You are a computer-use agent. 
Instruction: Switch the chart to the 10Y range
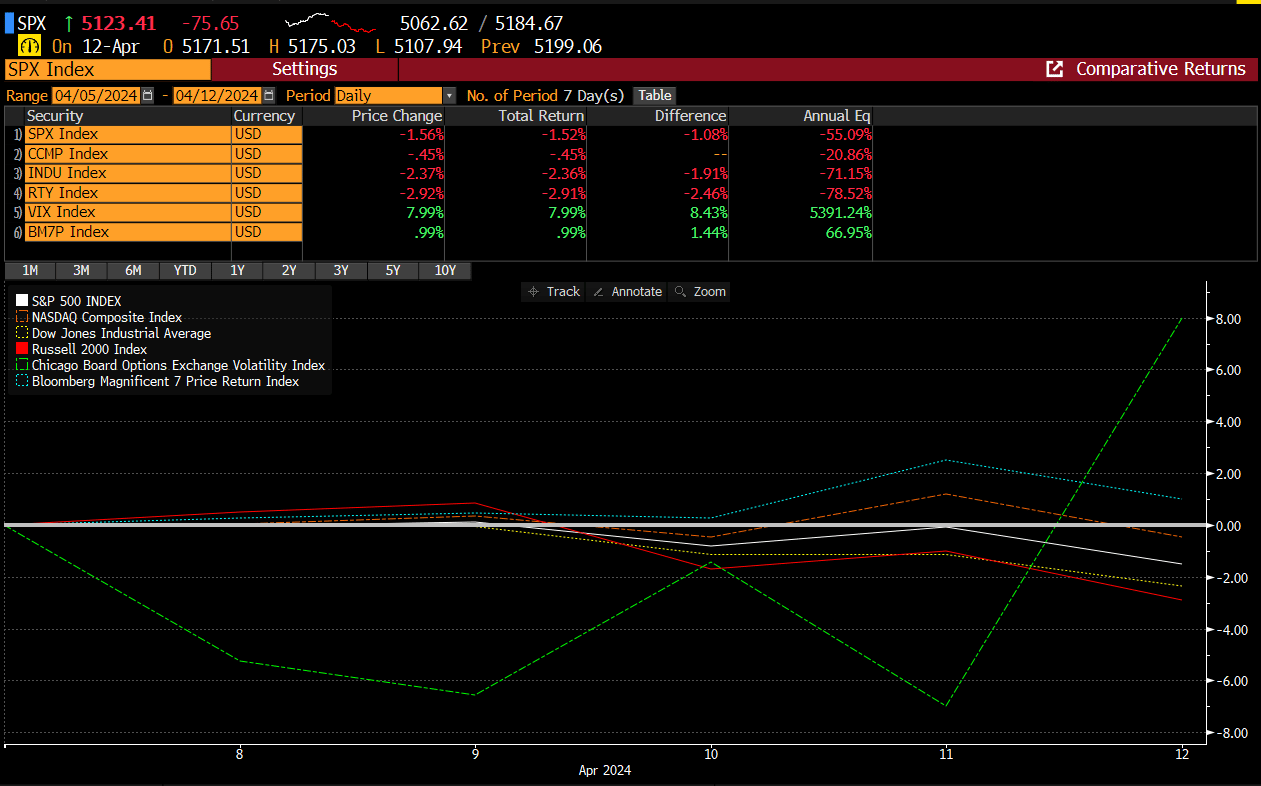(445, 270)
